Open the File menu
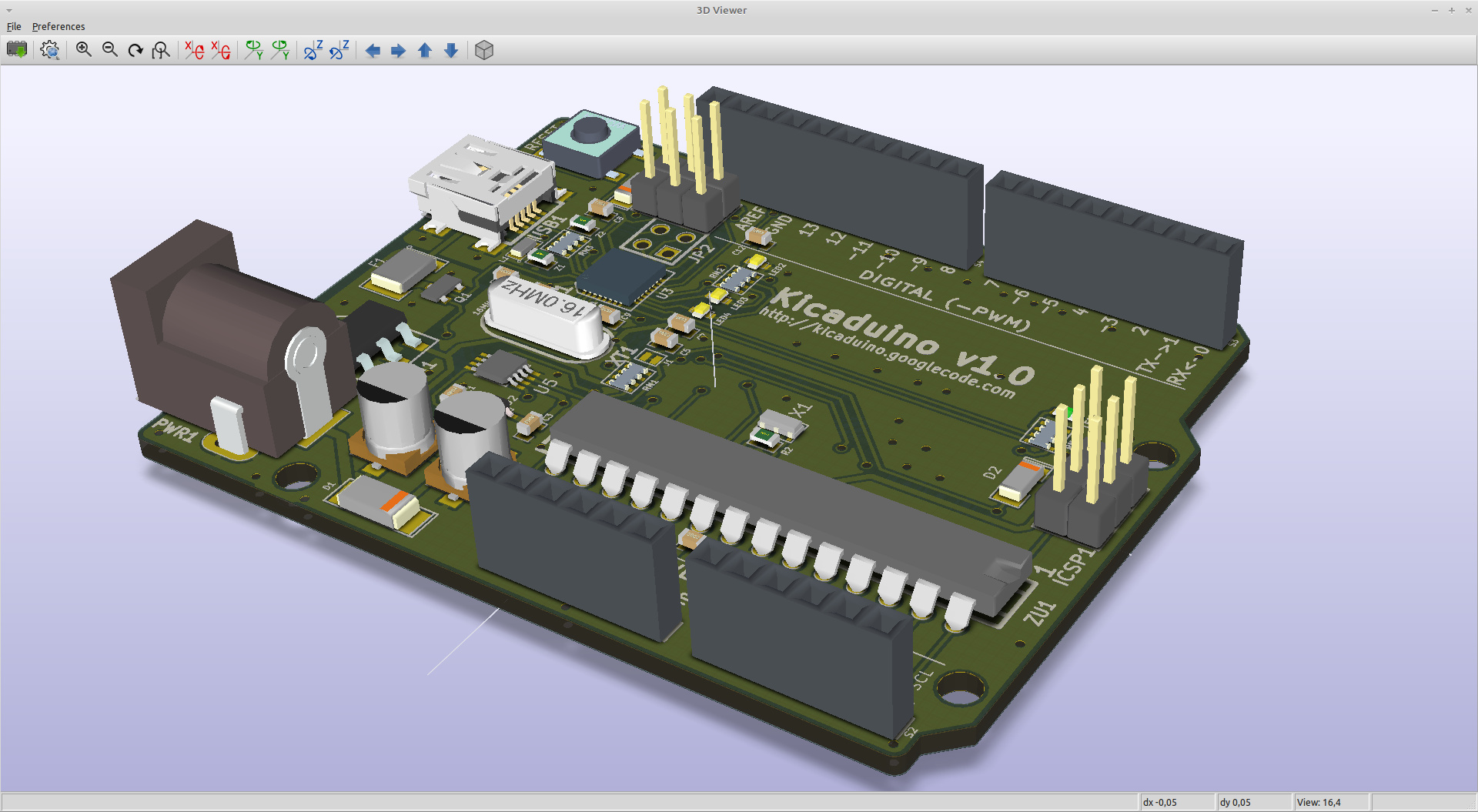Screen dimensions: 1478x812 coord(14,25)
